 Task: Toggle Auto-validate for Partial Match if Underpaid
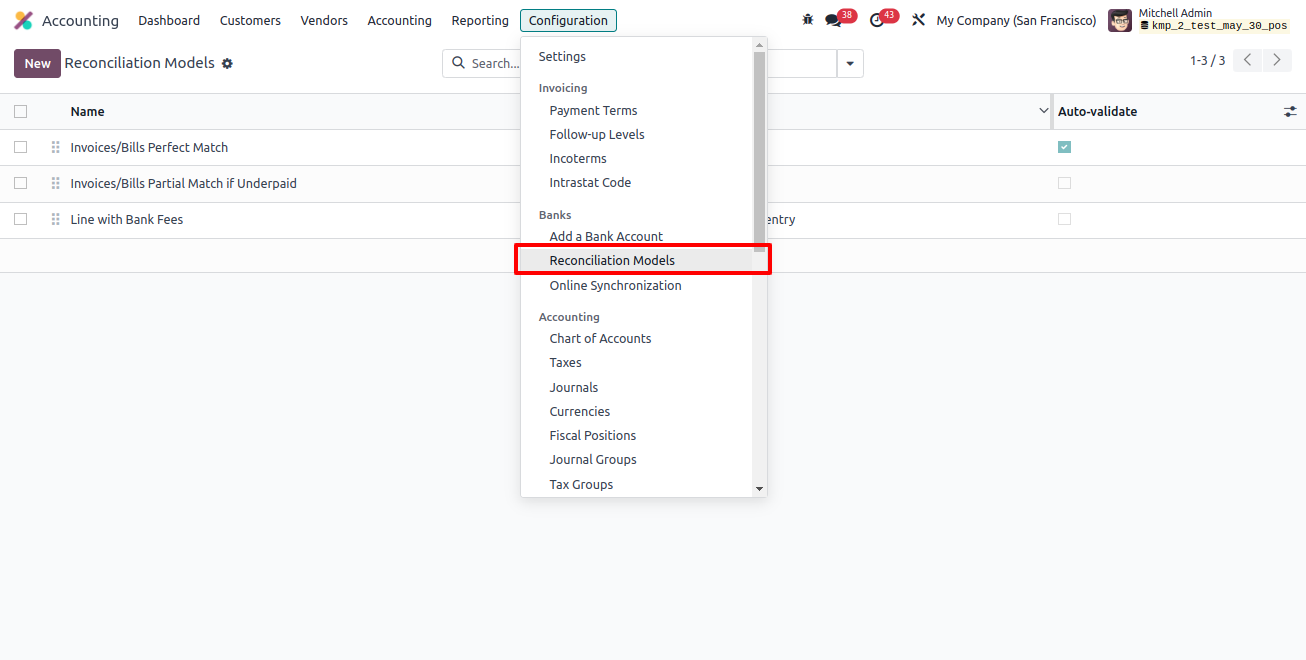click(x=1064, y=183)
